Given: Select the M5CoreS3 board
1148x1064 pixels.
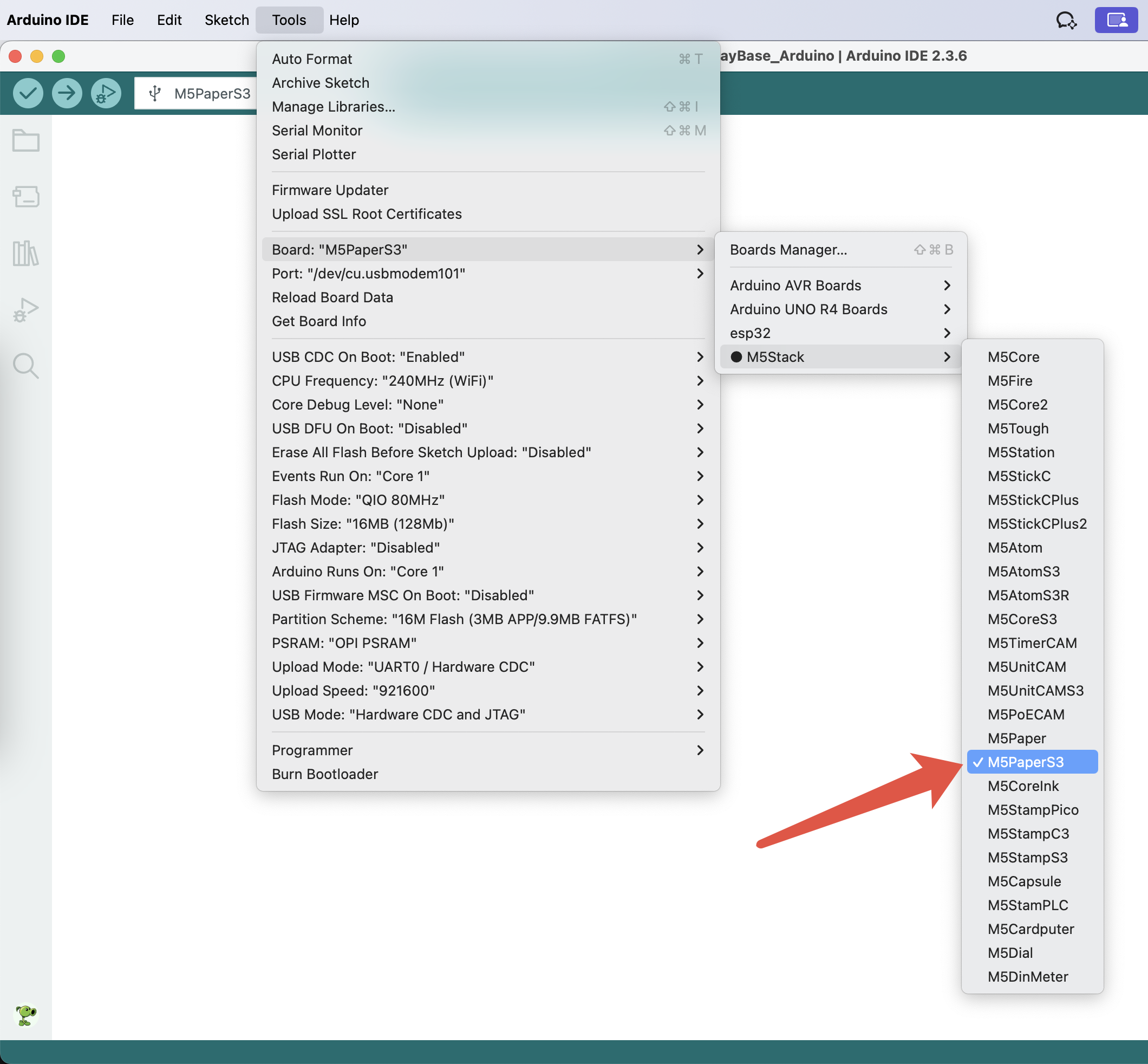Looking at the screenshot, I should click(x=1032, y=620).
